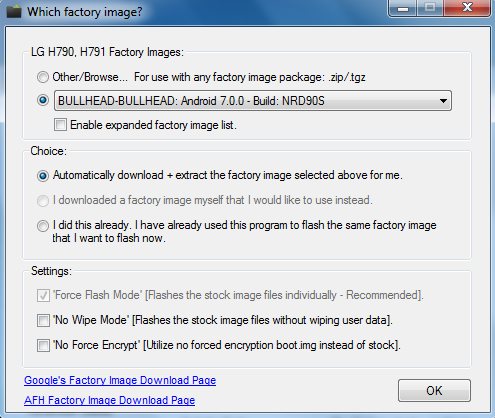Open AFH Factory Image Download Page link
Image resolution: width=495 pixels, height=418 pixels.
[x=110, y=400]
